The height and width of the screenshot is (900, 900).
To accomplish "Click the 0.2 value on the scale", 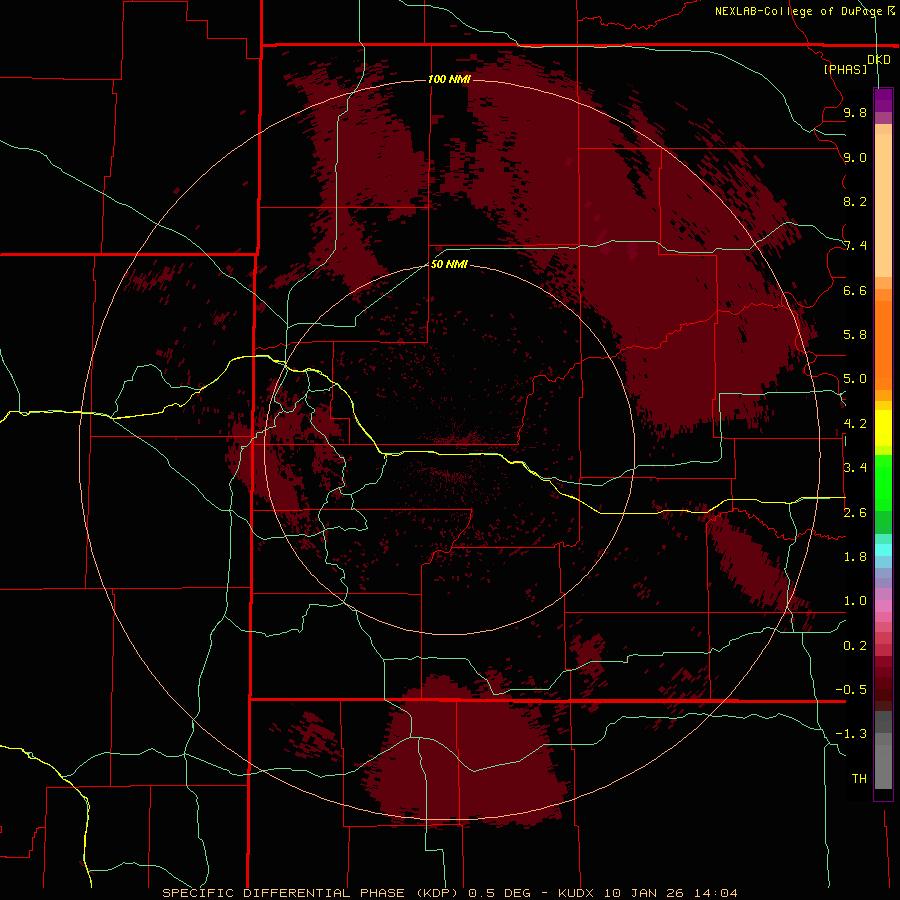I will coord(855,646).
